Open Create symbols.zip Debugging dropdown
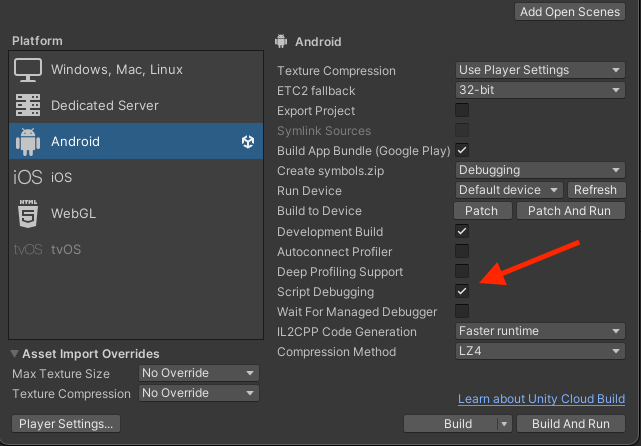This screenshot has height=446, width=641. pos(540,170)
